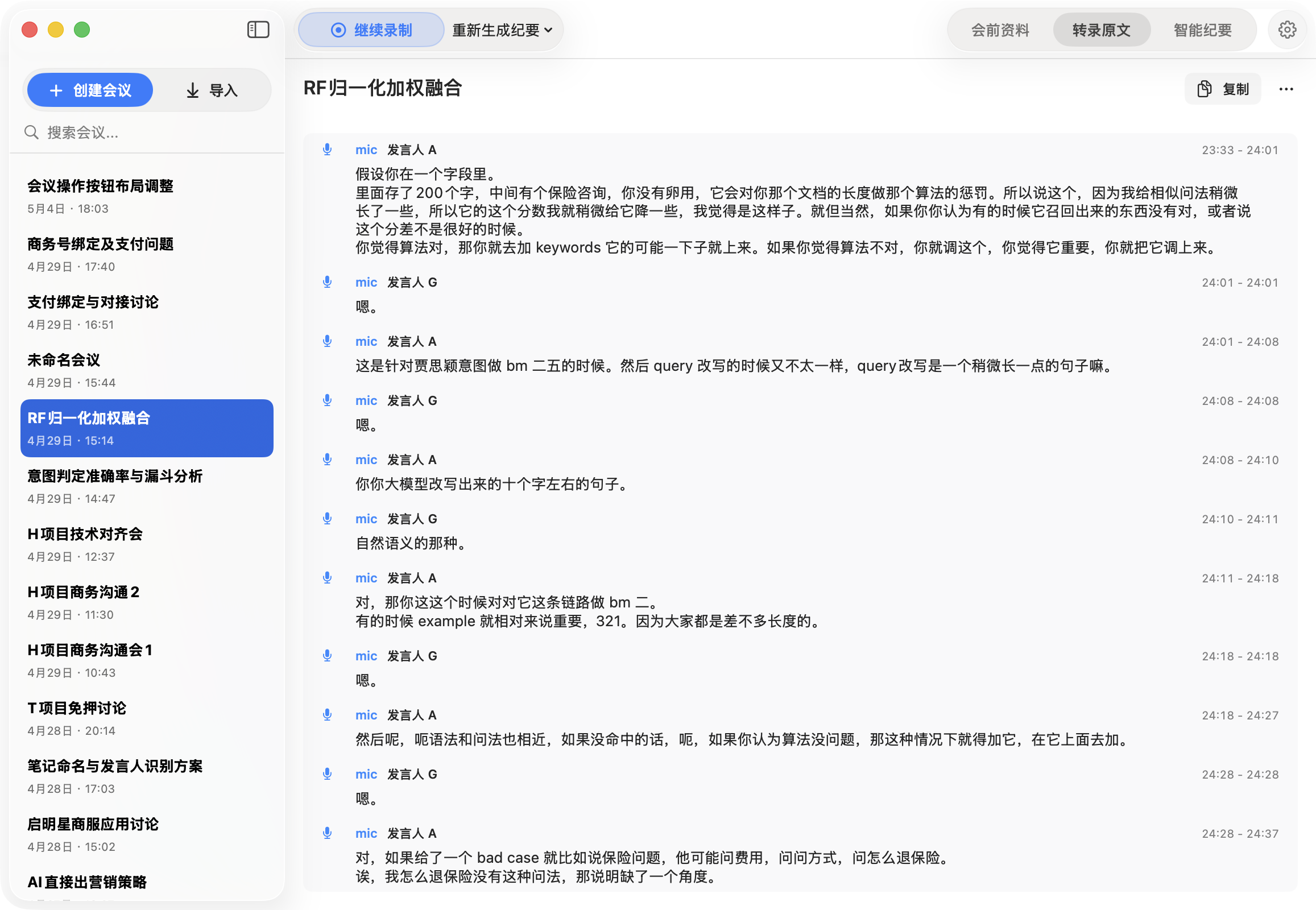Select the H项目技术对齐会 meeting
The width and height of the screenshot is (1316, 910).
point(147,544)
